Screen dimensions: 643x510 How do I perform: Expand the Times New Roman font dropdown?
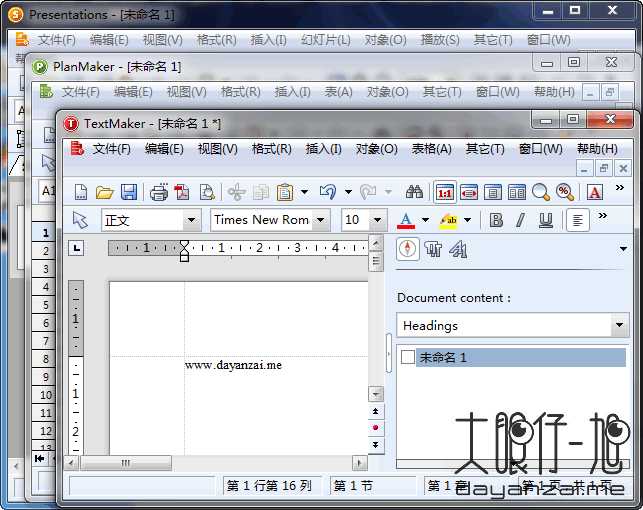[x=321, y=220]
